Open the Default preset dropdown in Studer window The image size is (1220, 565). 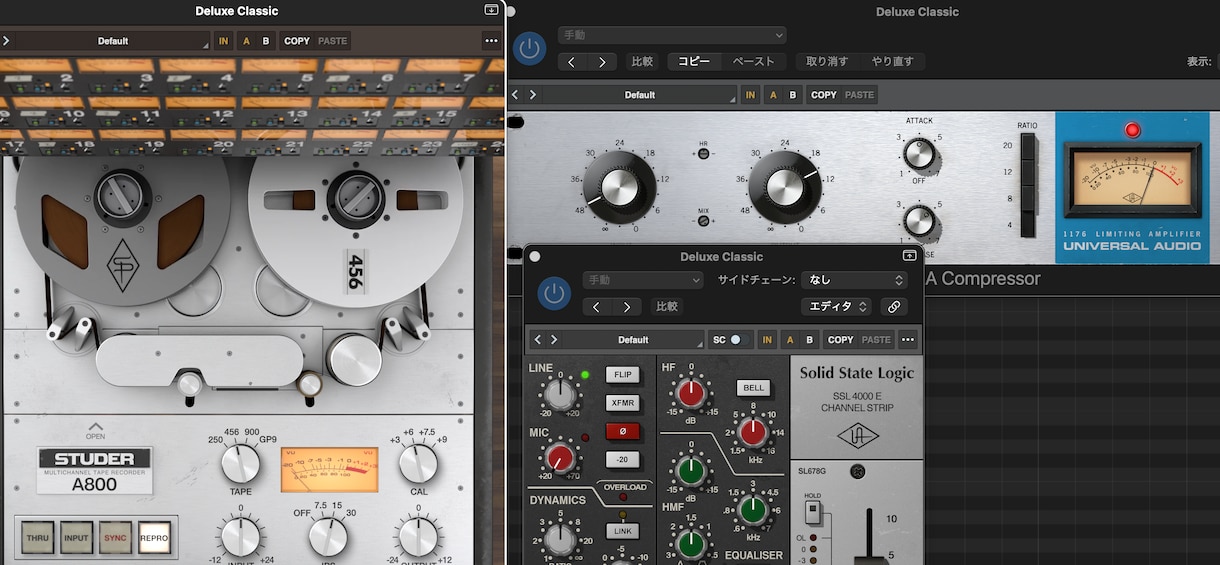tap(112, 41)
